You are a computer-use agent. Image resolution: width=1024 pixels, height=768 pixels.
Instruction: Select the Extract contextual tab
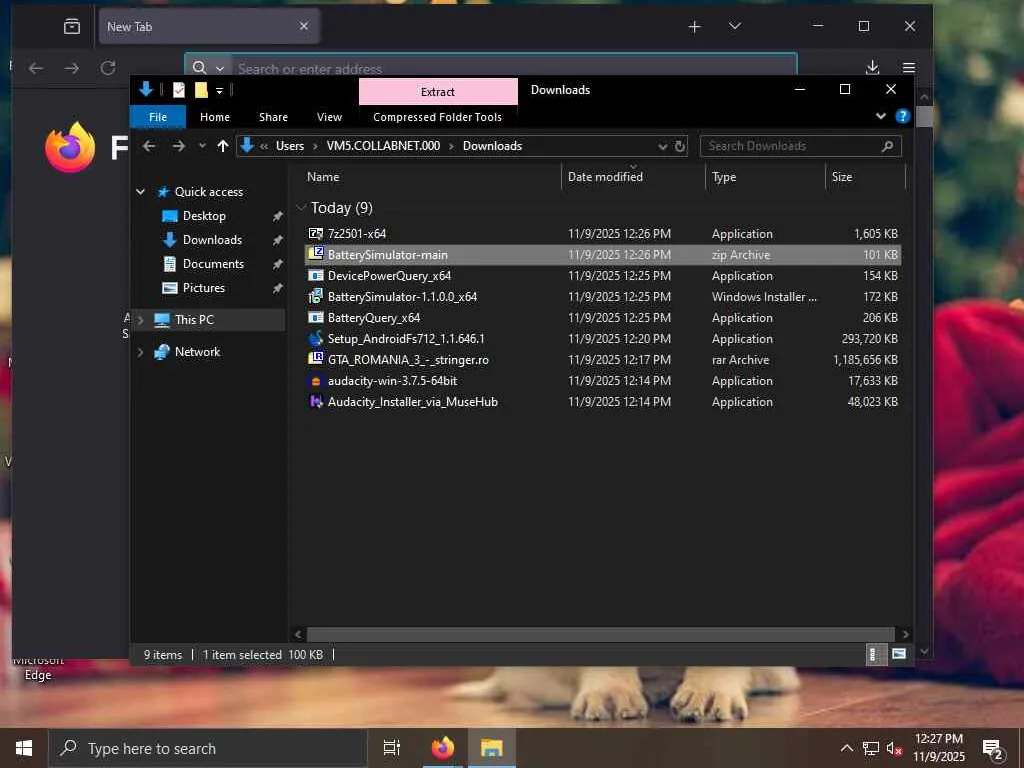(x=438, y=91)
